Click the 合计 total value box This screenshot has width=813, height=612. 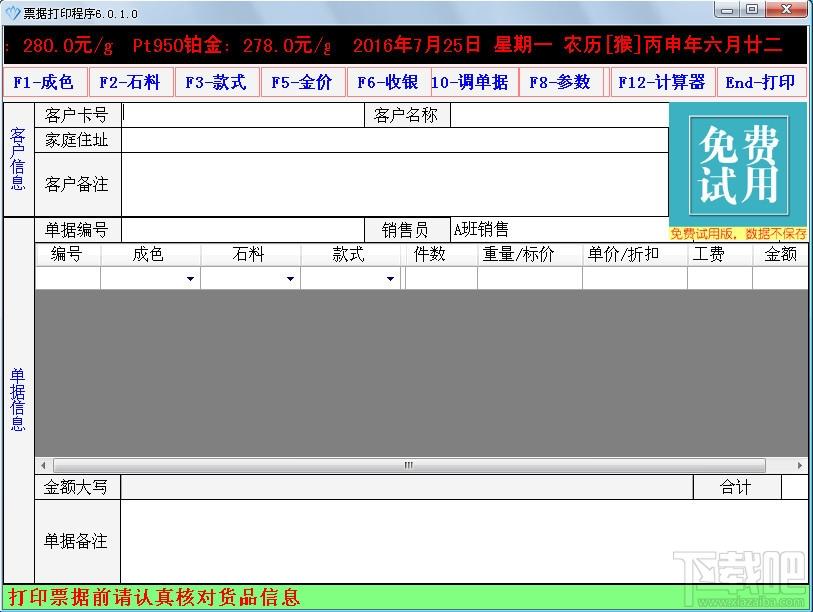795,487
